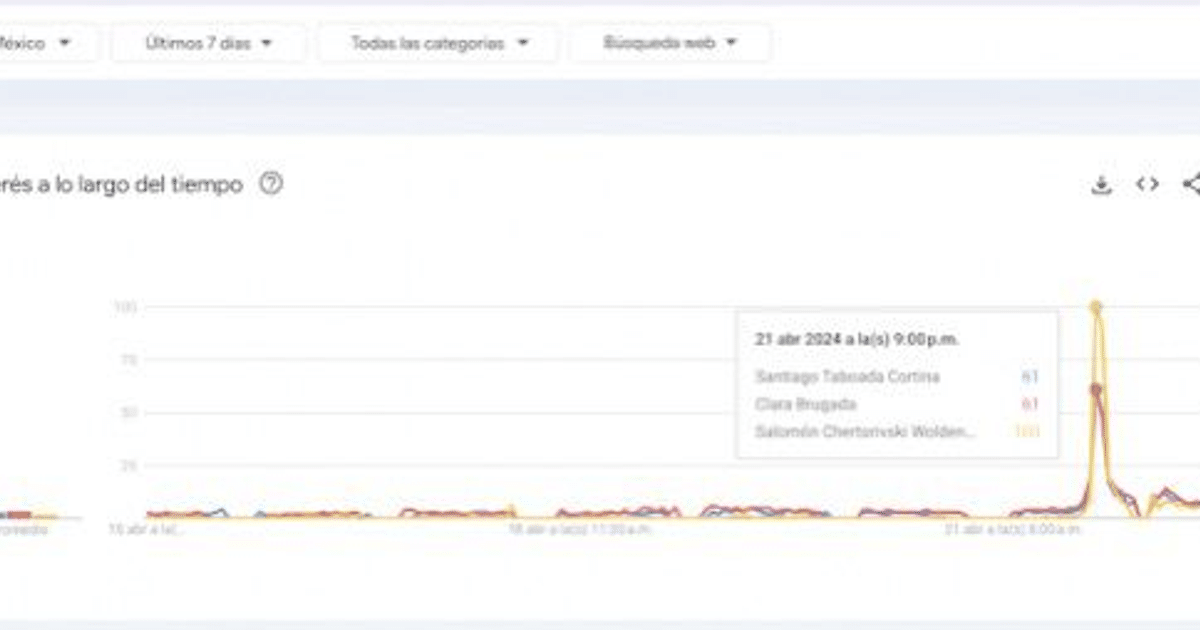Image resolution: width=1200 pixels, height=630 pixels.
Task: Select Clara Brugada in the tooltip
Action: (x=806, y=404)
